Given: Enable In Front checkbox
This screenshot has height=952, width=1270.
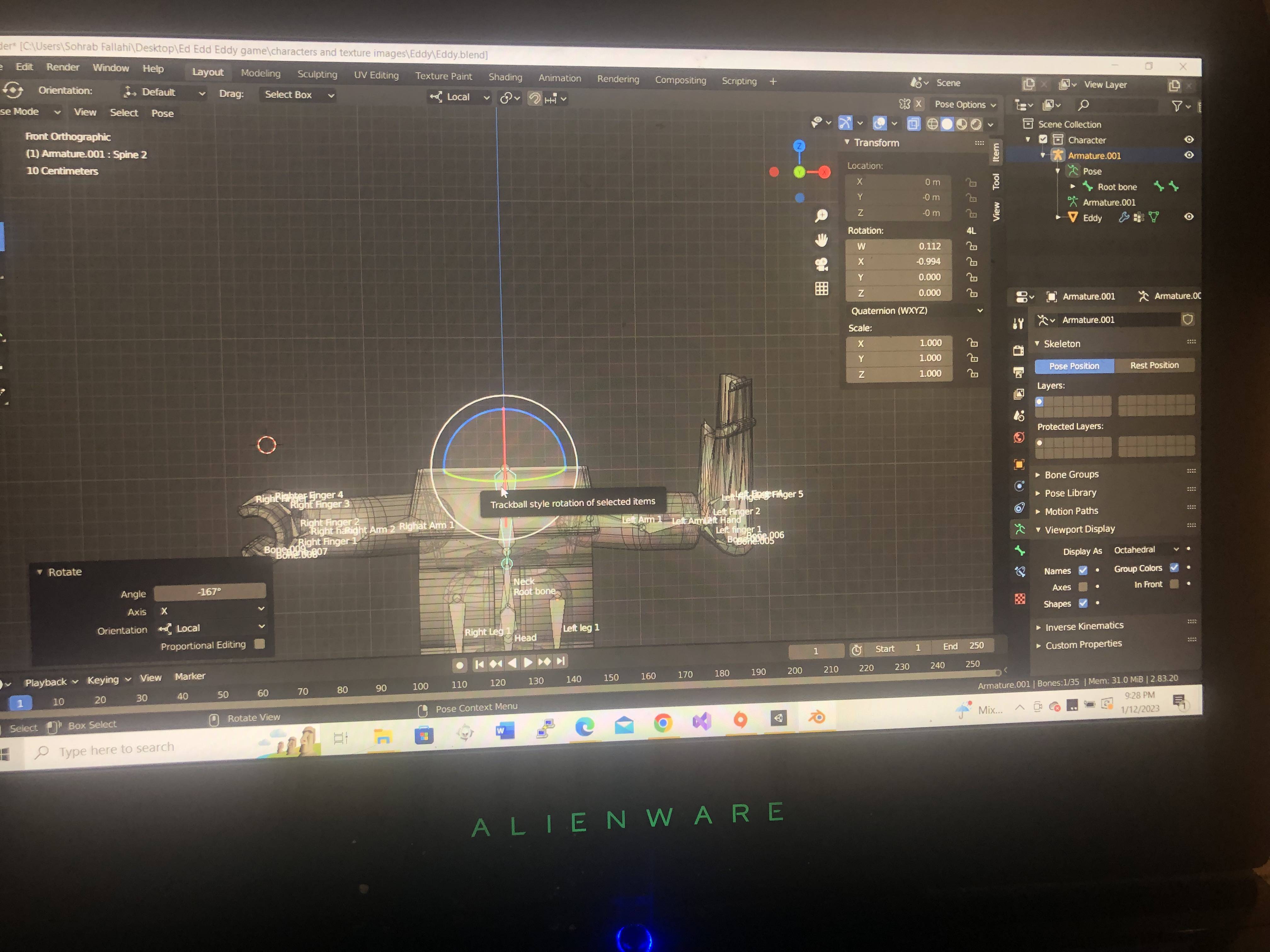Looking at the screenshot, I should pos(1174,584).
